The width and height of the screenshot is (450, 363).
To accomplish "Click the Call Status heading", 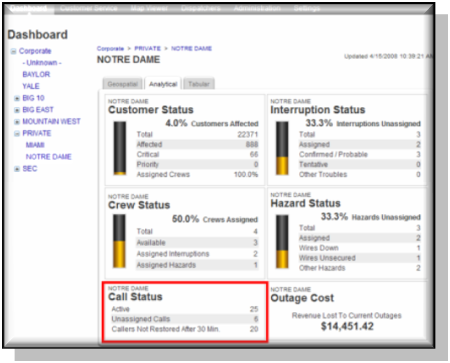I will tap(135, 297).
